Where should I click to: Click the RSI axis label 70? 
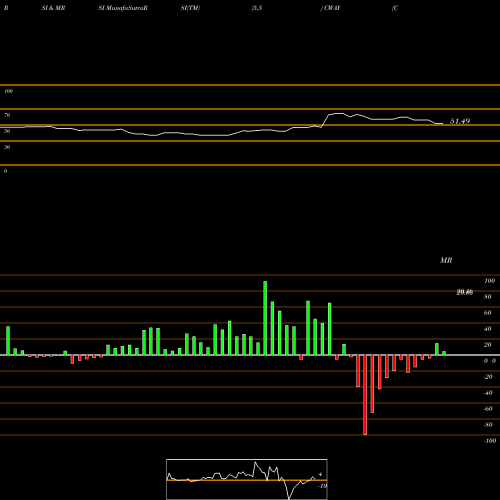(x=7, y=115)
